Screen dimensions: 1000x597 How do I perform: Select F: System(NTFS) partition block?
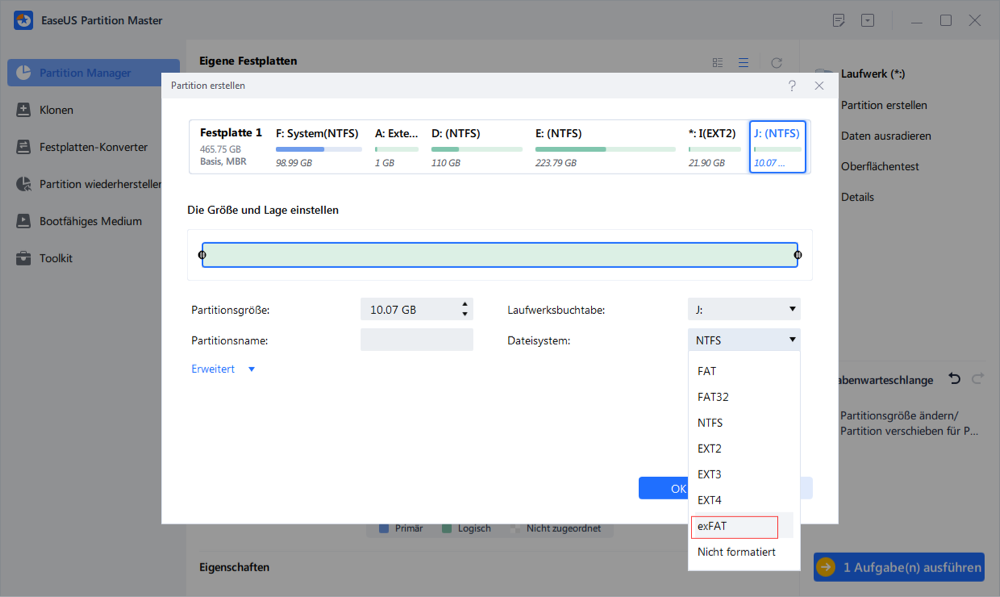[x=318, y=147]
